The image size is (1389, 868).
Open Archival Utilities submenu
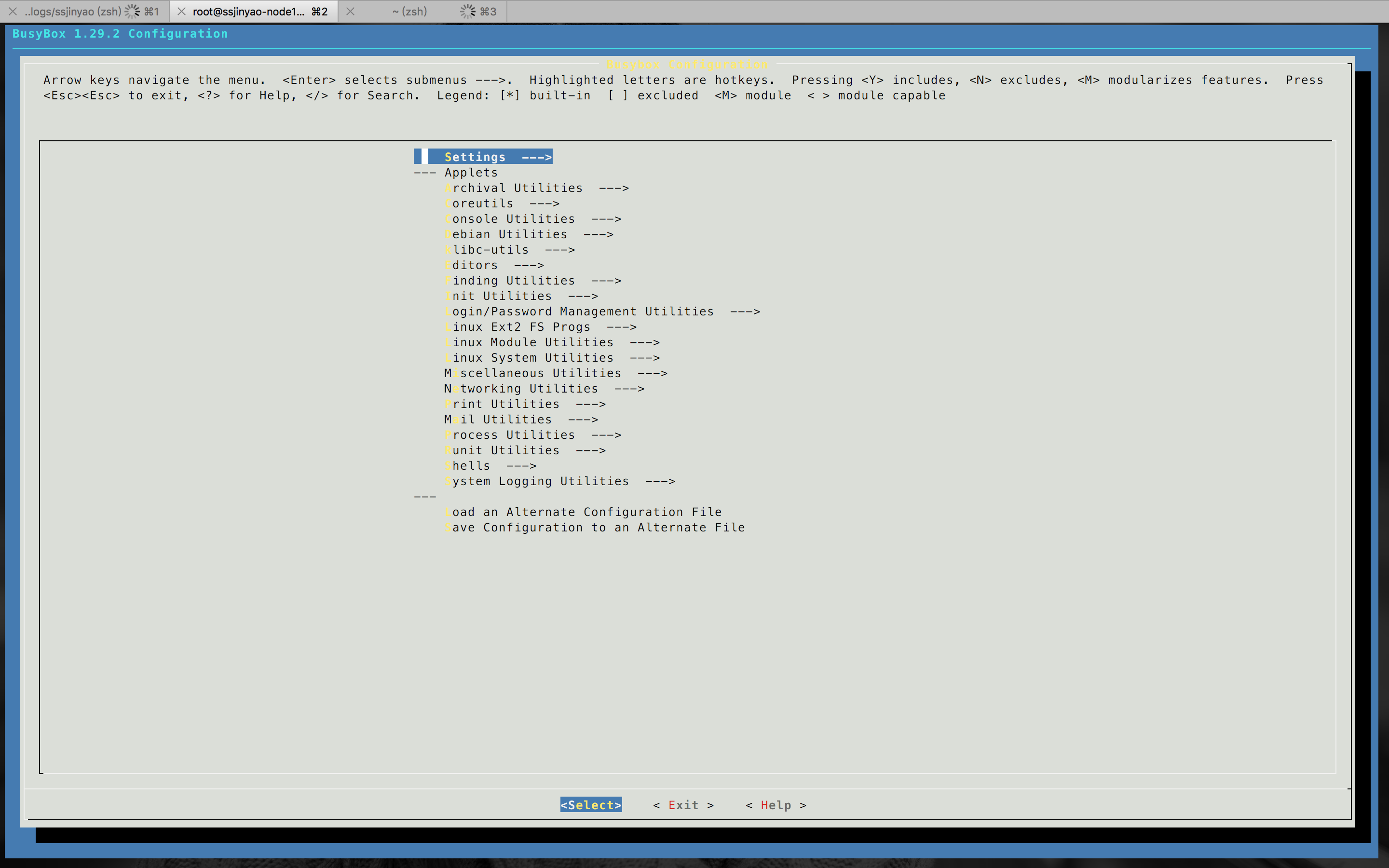(x=537, y=188)
